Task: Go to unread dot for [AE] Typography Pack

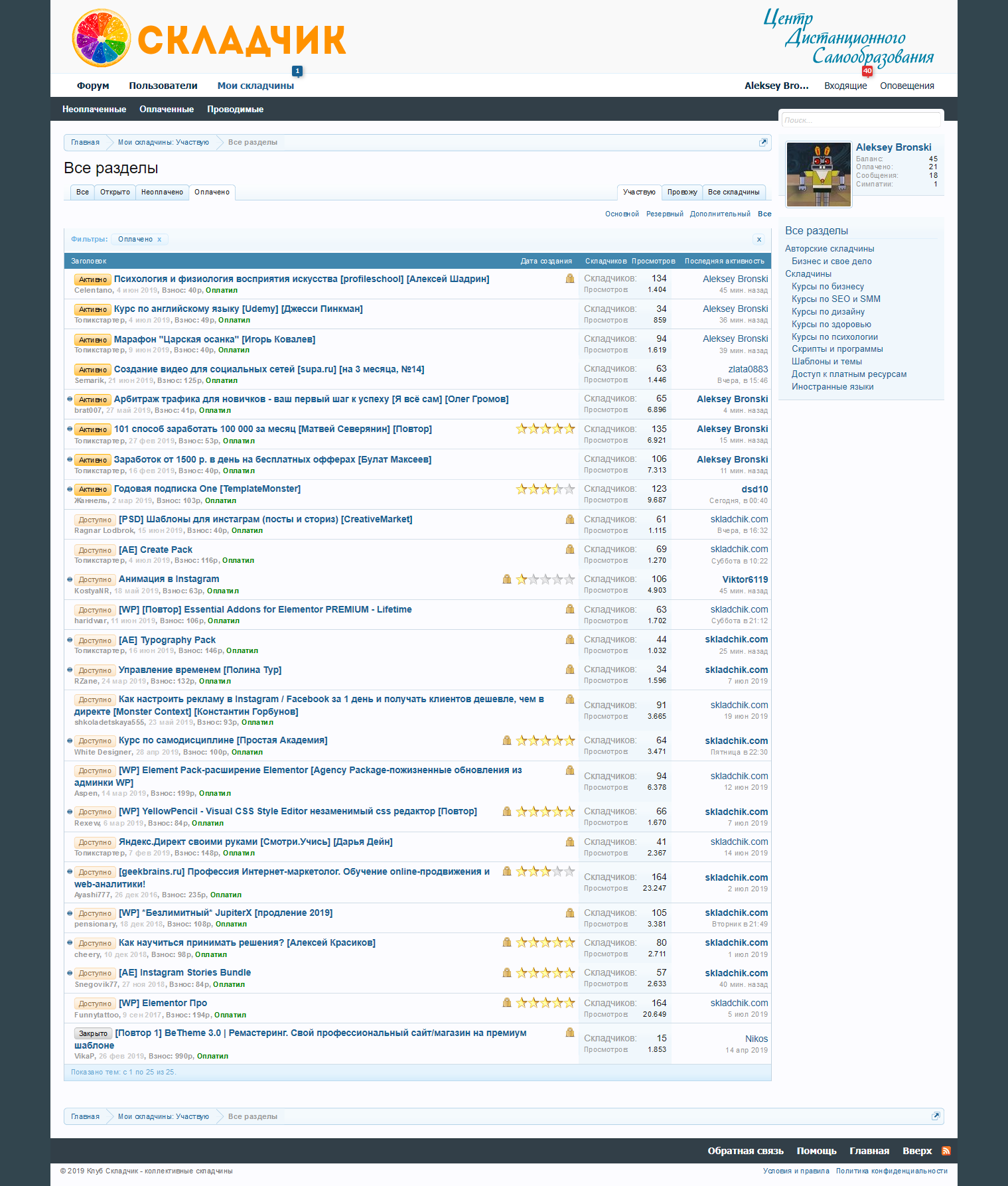Action: pos(70,640)
